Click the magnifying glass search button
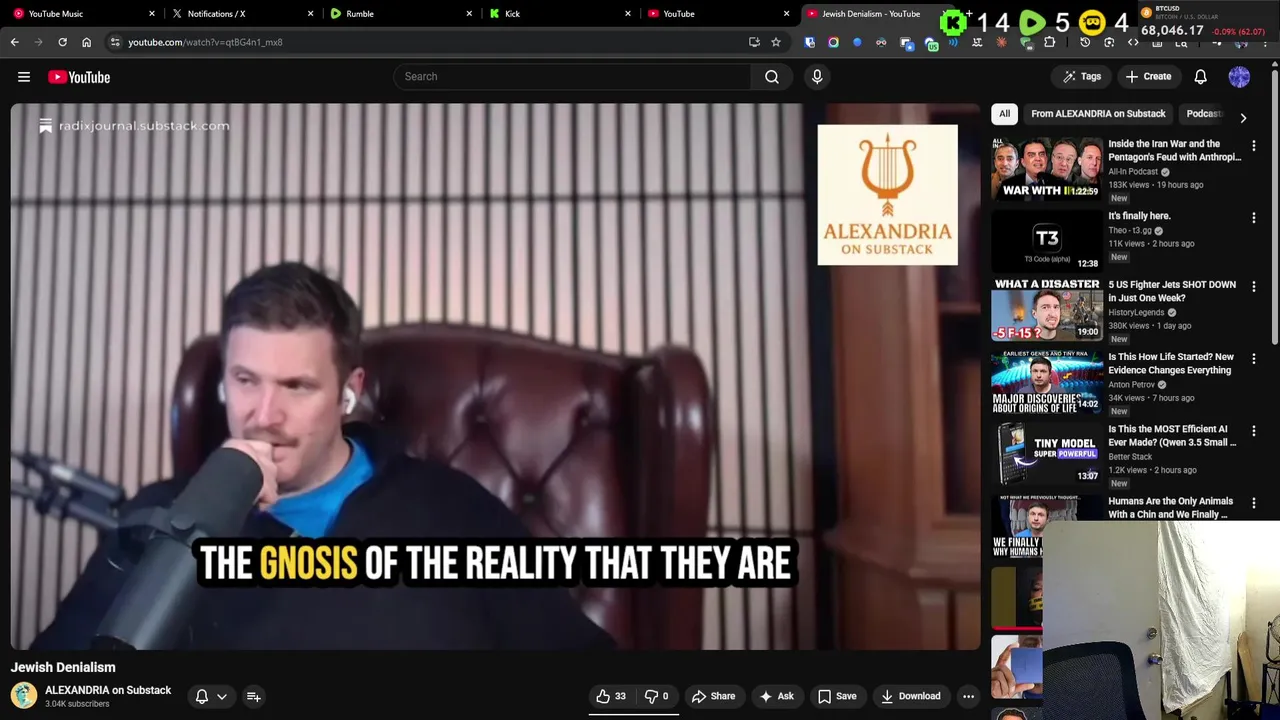 pyautogui.click(x=772, y=76)
